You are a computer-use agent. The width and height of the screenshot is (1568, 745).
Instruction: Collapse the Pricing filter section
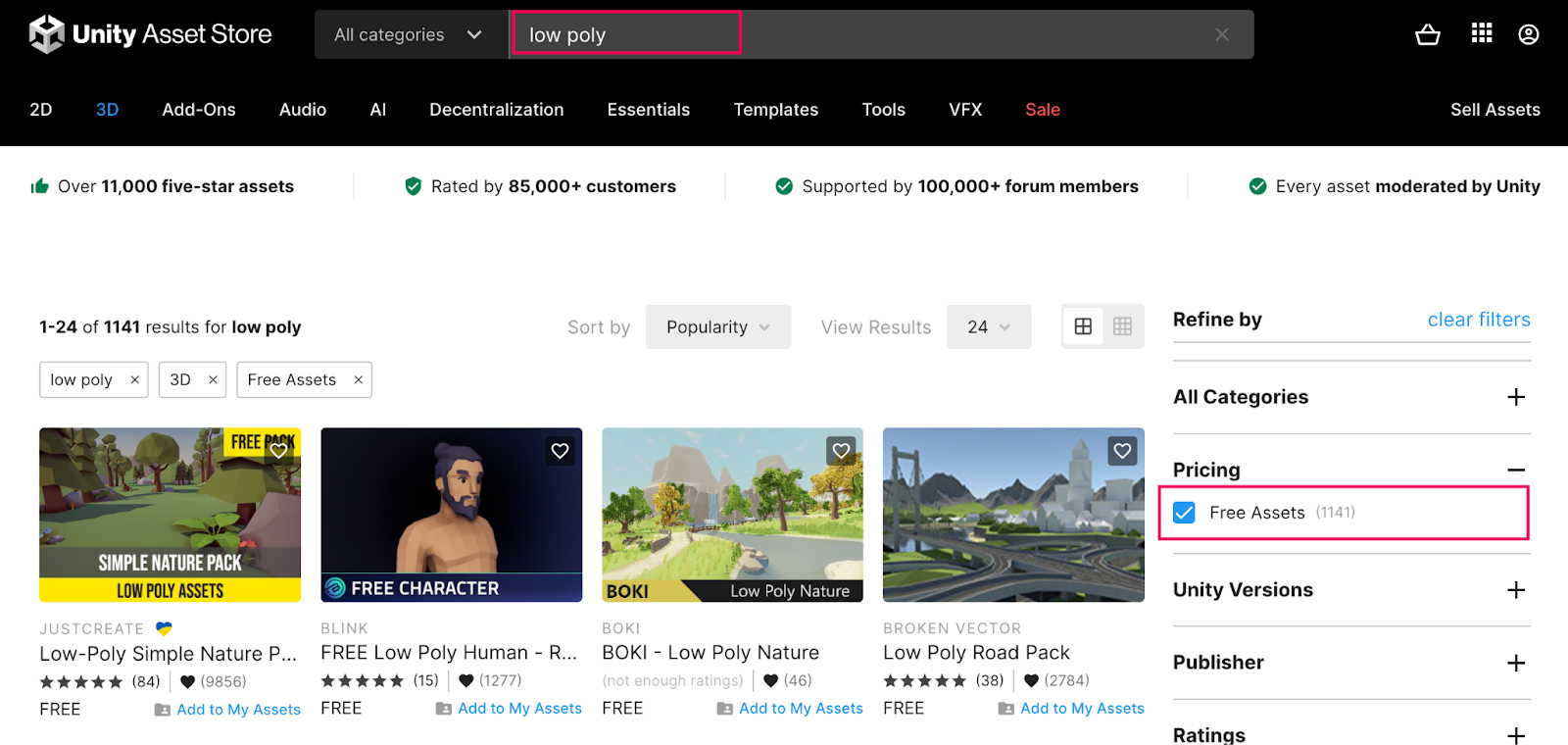pos(1516,471)
